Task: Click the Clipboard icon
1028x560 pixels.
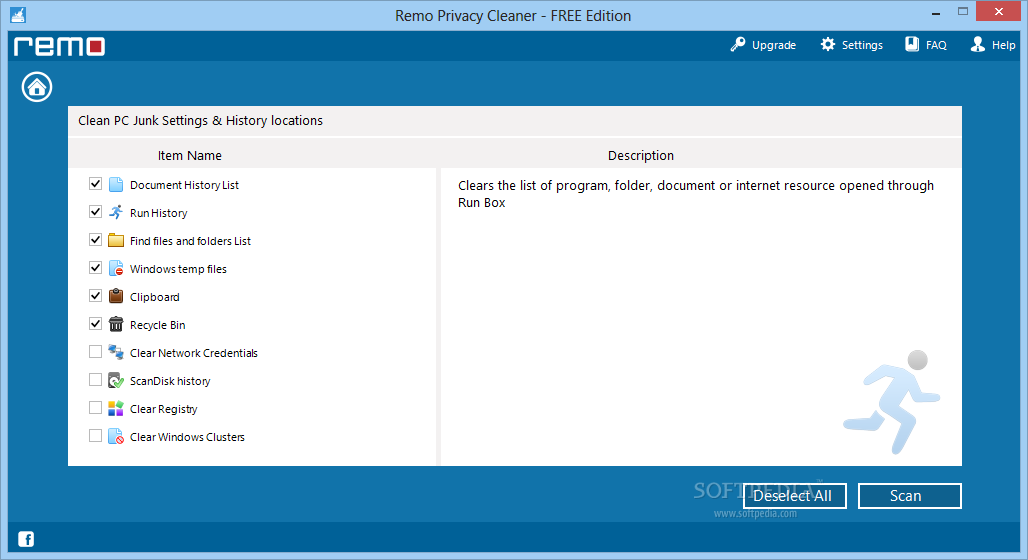Action: pyautogui.click(x=116, y=296)
